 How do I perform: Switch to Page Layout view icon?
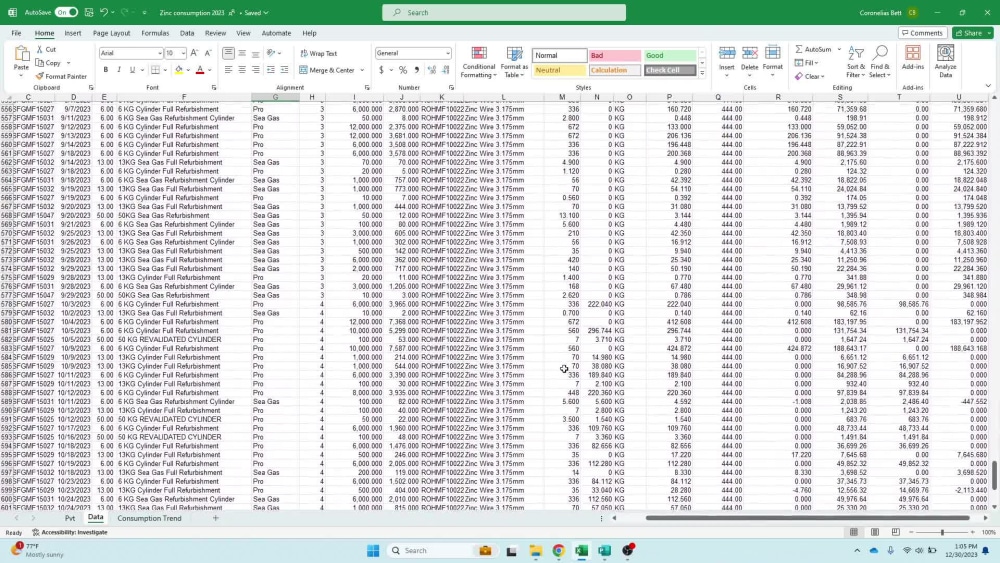[875, 532]
